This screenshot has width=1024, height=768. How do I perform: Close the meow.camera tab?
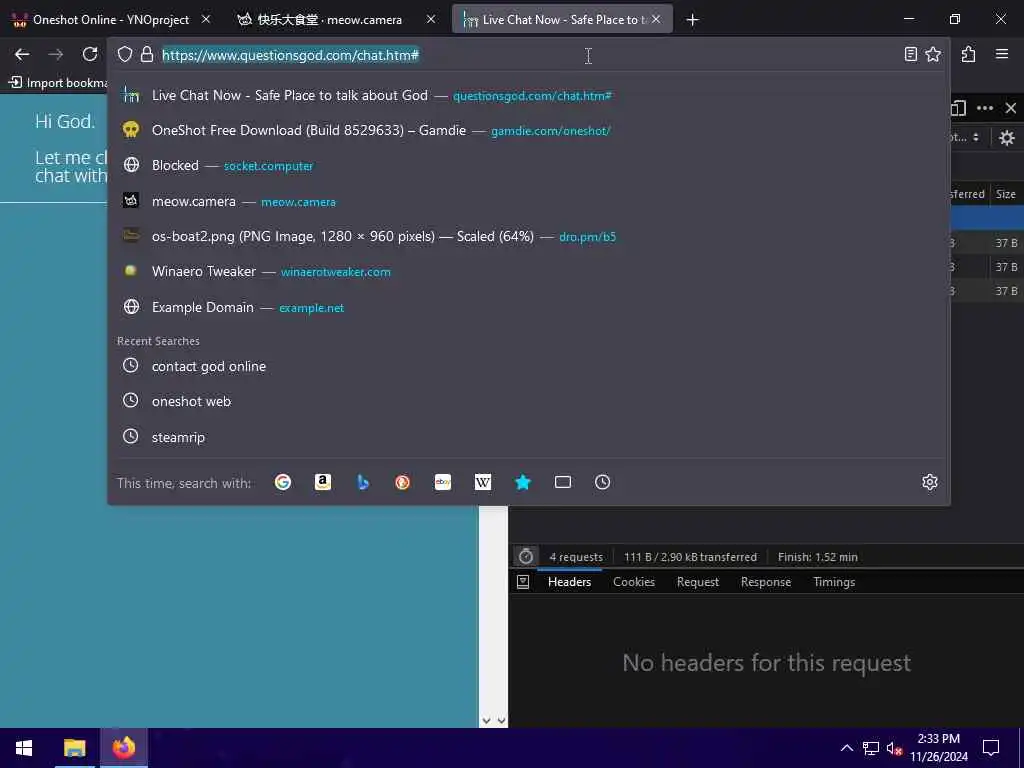pyautogui.click(x=431, y=20)
